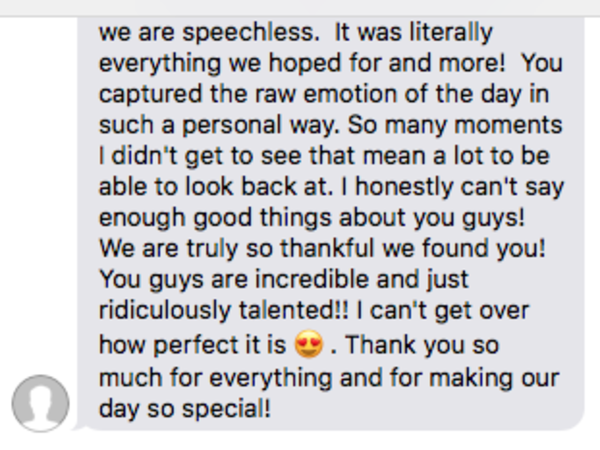This screenshot has height=450, width=600.
Task: Click the phrase "ridiculously talented!!"
Action: point(223,310)
